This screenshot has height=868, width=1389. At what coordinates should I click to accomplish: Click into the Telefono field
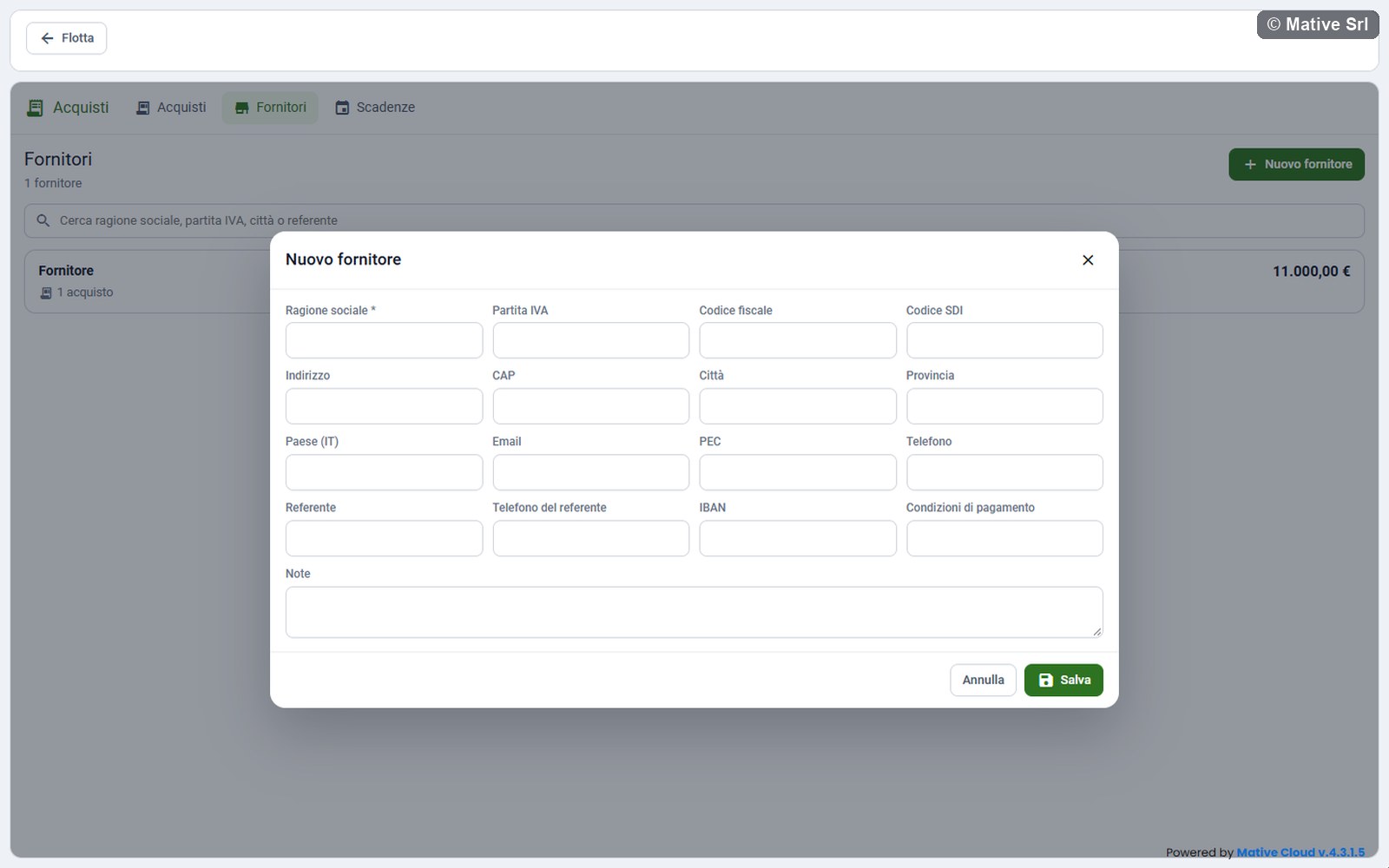click(x=1004, y=472)
